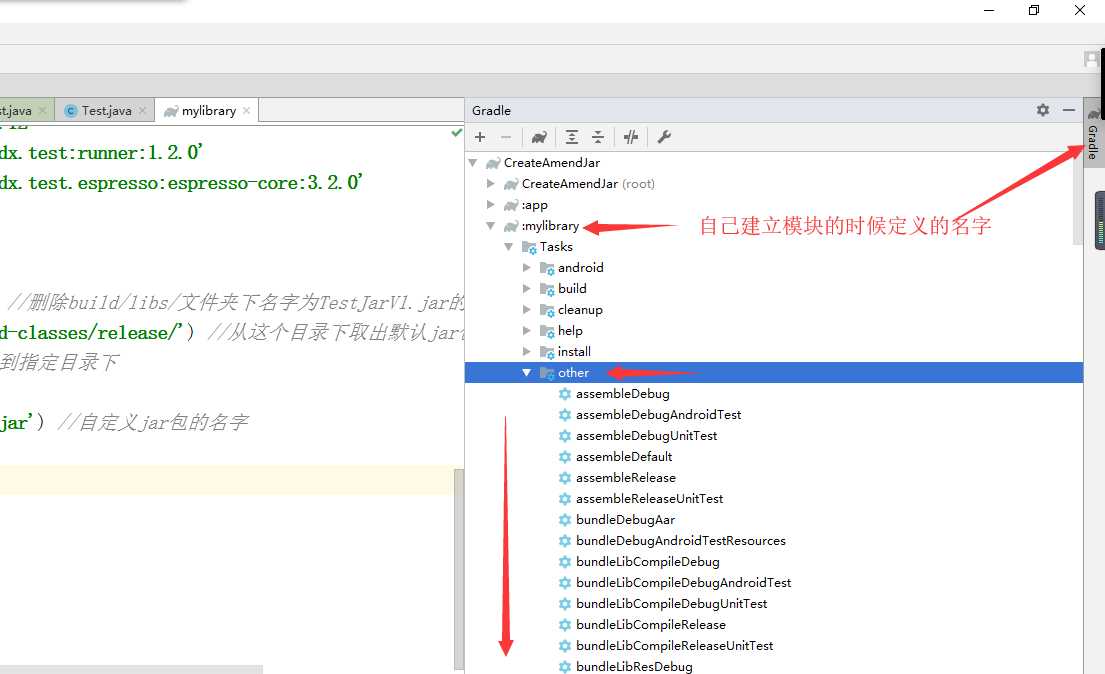
Task: Close the mylibrary editor tab
Action: (246, 111)
